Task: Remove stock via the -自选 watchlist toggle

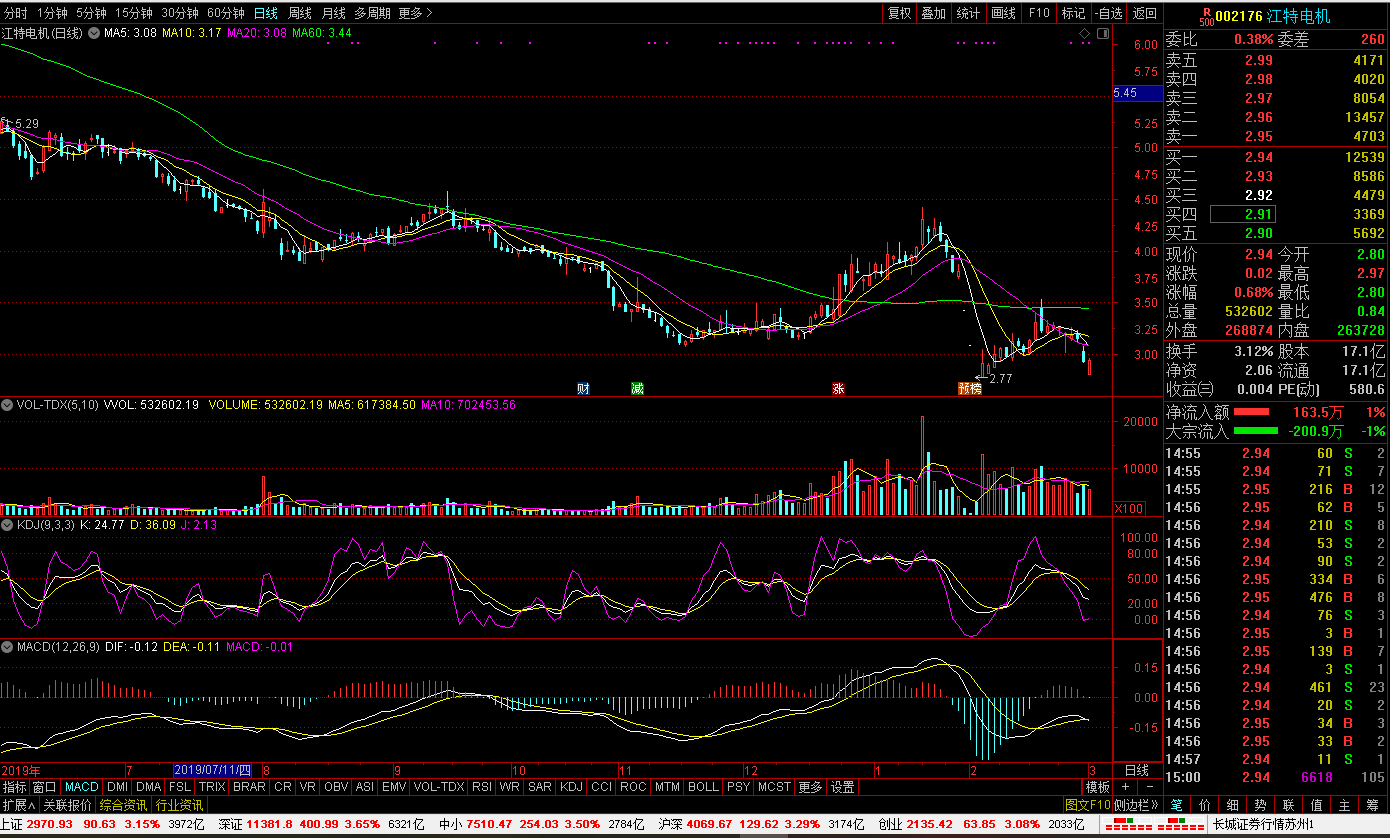Action: (1108, 13)
